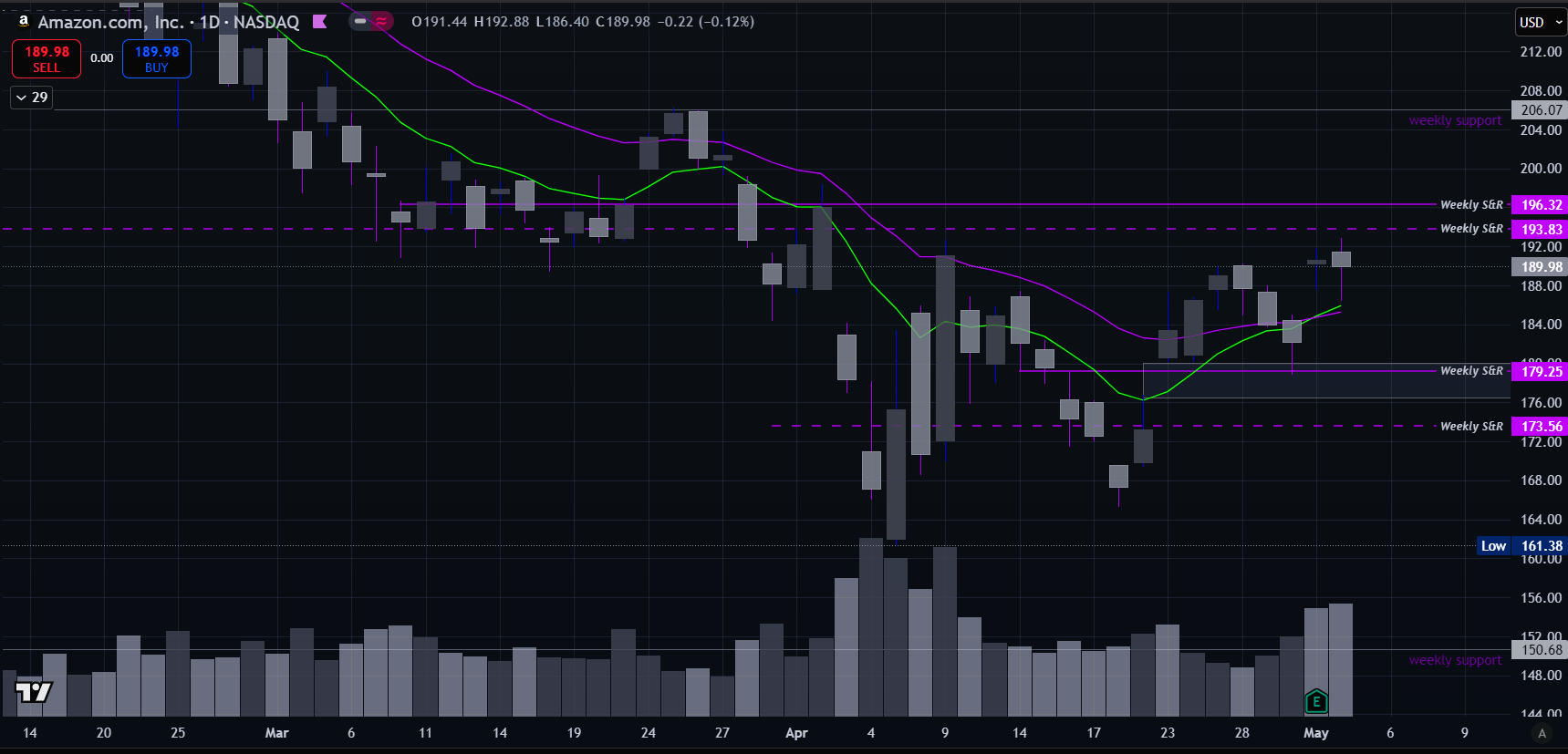Screen dimensions: 1568x754
Task: Click the 189.98 BUY button
Action: (x=157, y=59)
